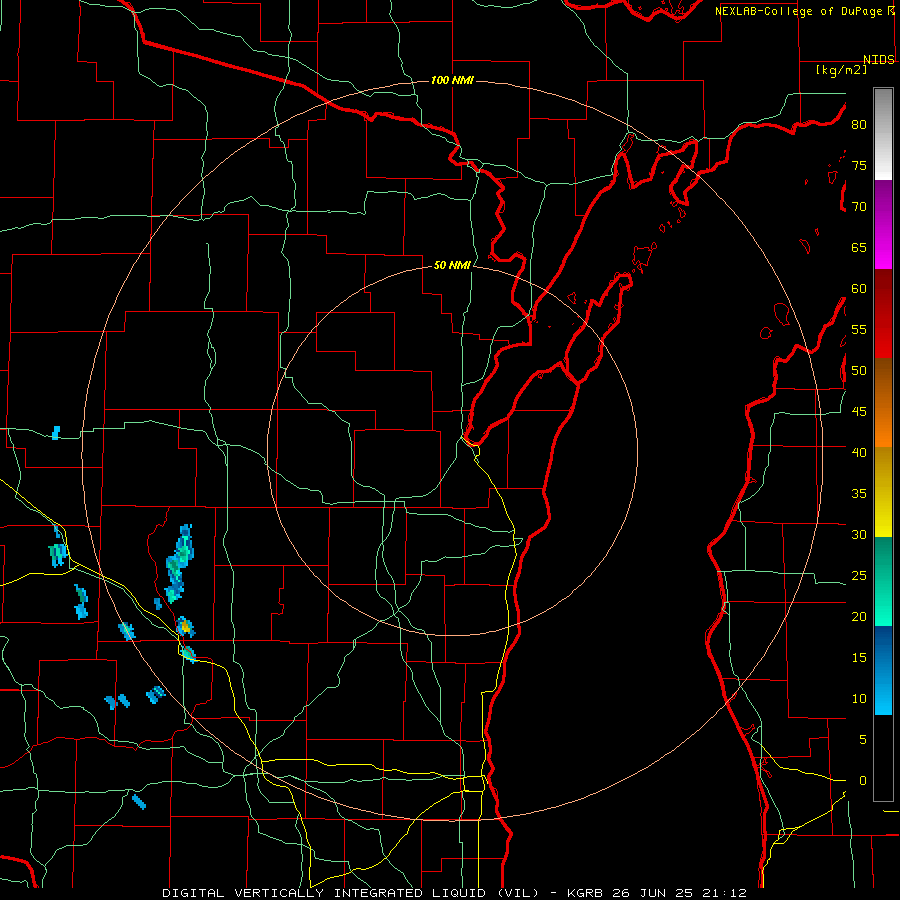The height and width of the screenshot is (900, 900).
Task: Click the 50 value on color scale
Action: 859,371
